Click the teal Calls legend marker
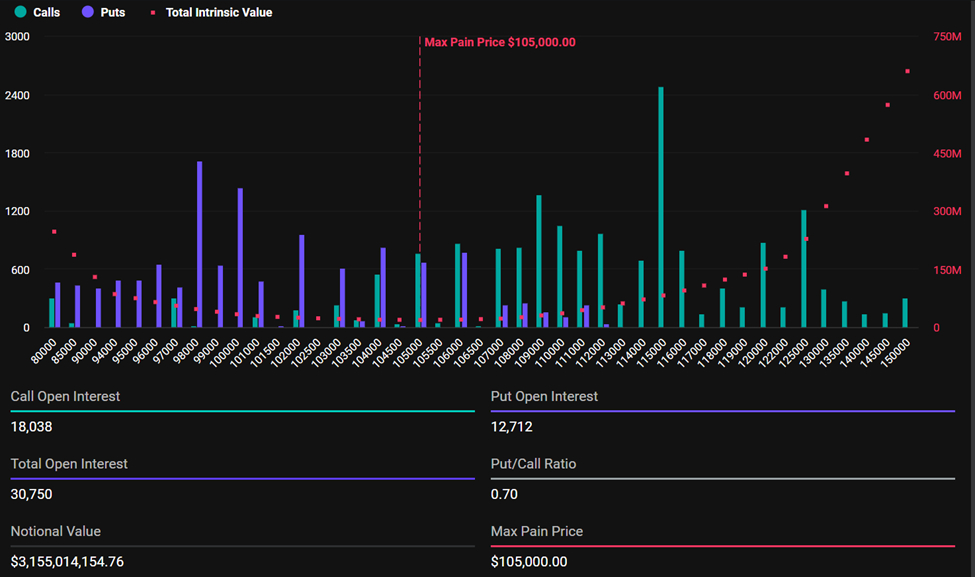The width and height of the screenshot is (975, 577). coord(23,12)
